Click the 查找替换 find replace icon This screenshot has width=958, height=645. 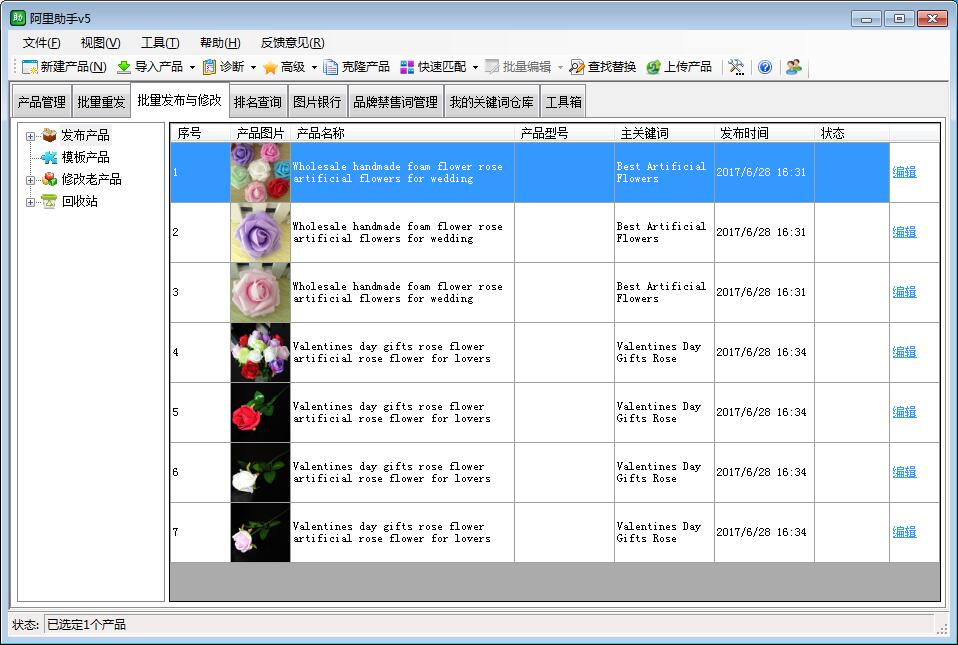[x=576, y=67]
